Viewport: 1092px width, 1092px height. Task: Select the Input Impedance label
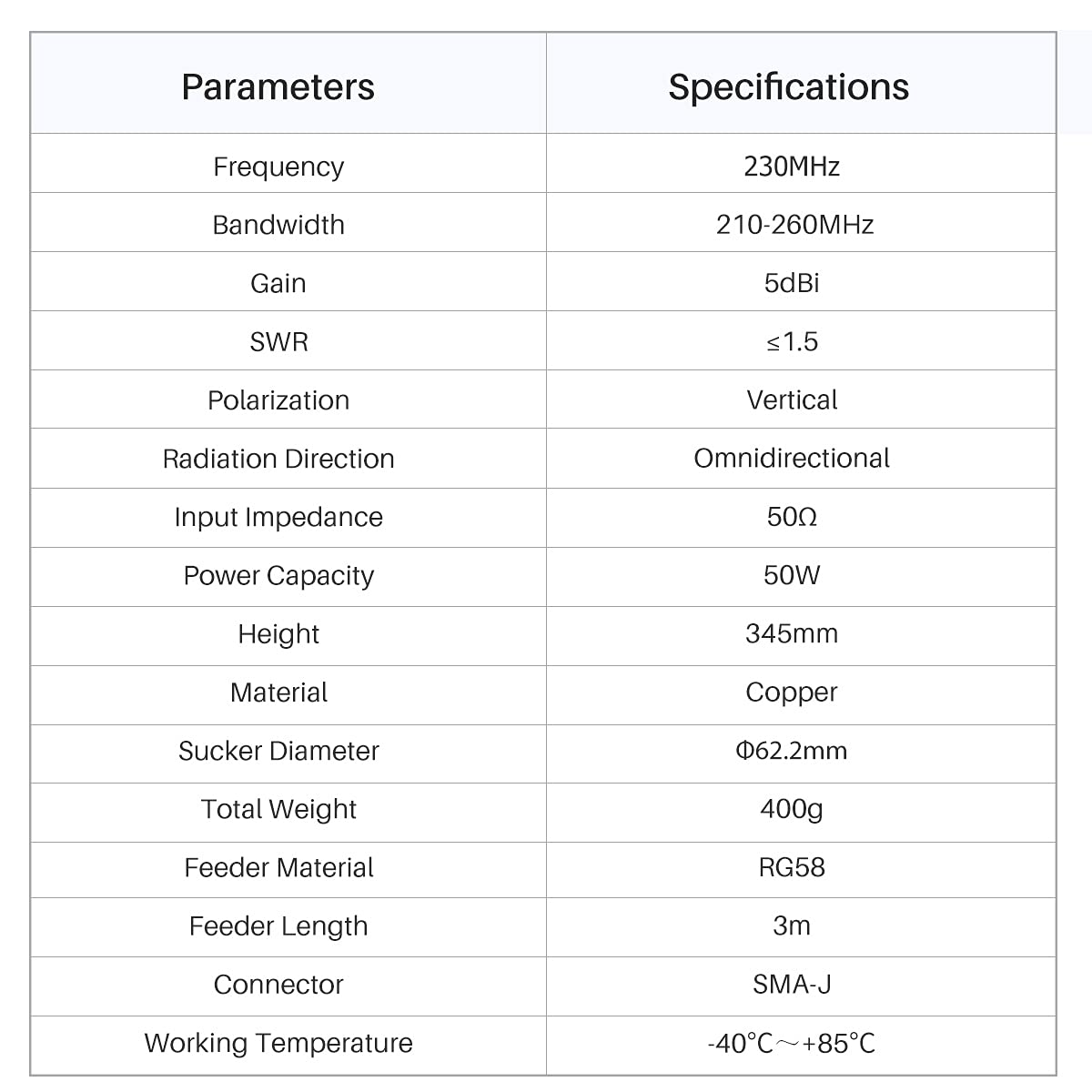click(x=278, y=517)
